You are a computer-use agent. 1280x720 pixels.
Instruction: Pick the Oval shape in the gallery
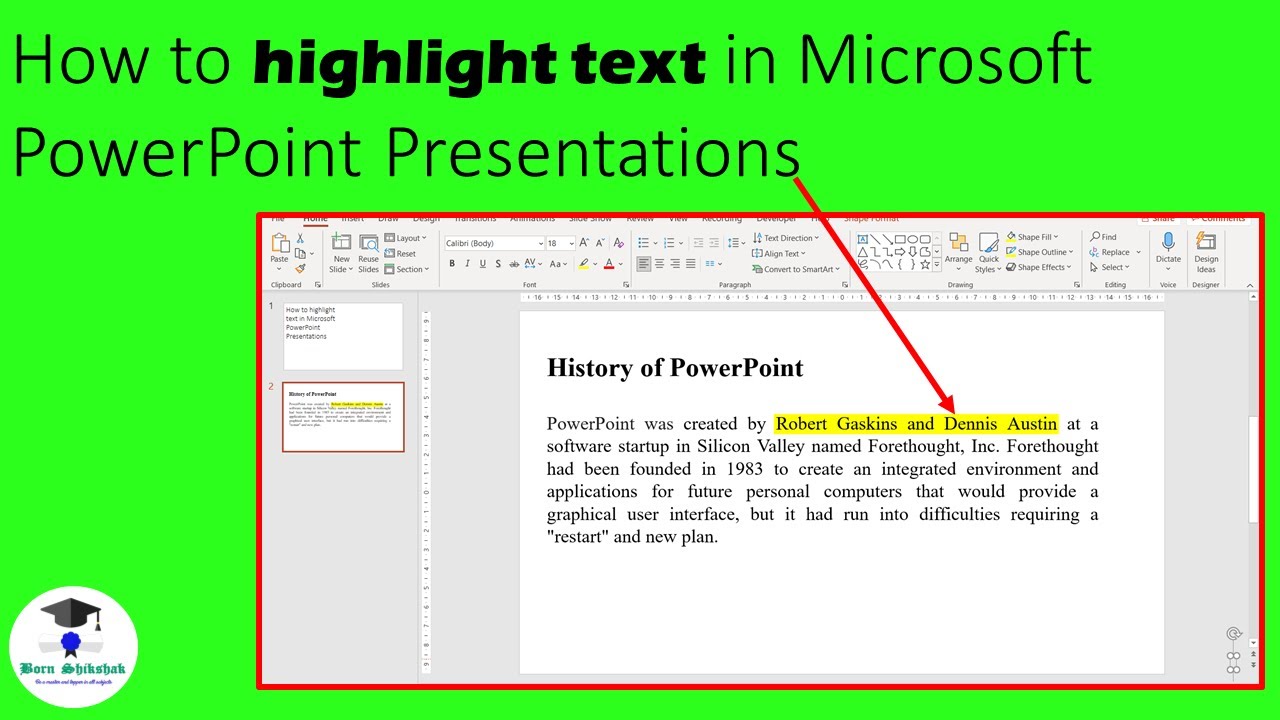tap(913, 239)
